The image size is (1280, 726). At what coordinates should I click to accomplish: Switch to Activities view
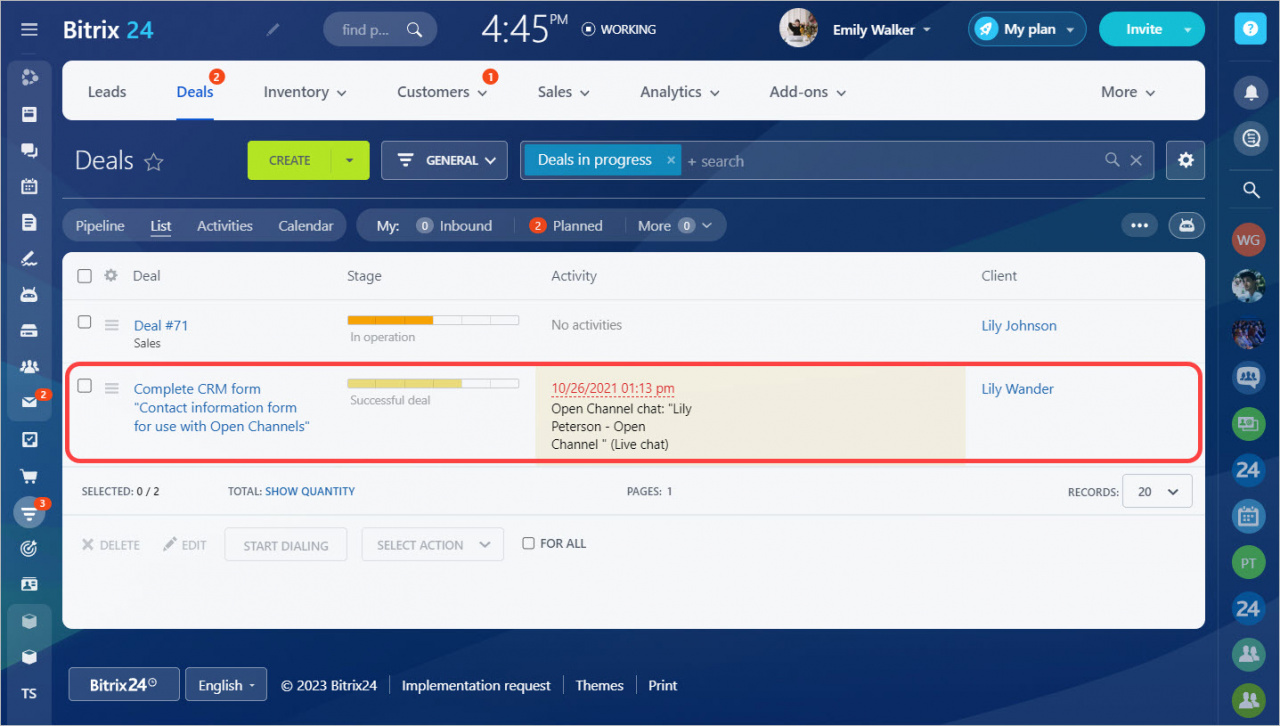[225, 226]
